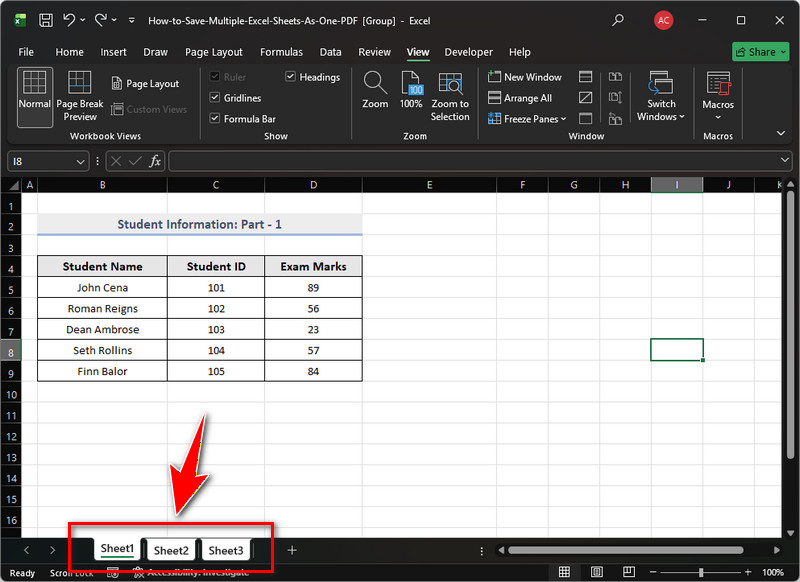Open Customize Quick Access Toolbar dropdown
Screen dimensions: 800x582
tap(132, 20)
